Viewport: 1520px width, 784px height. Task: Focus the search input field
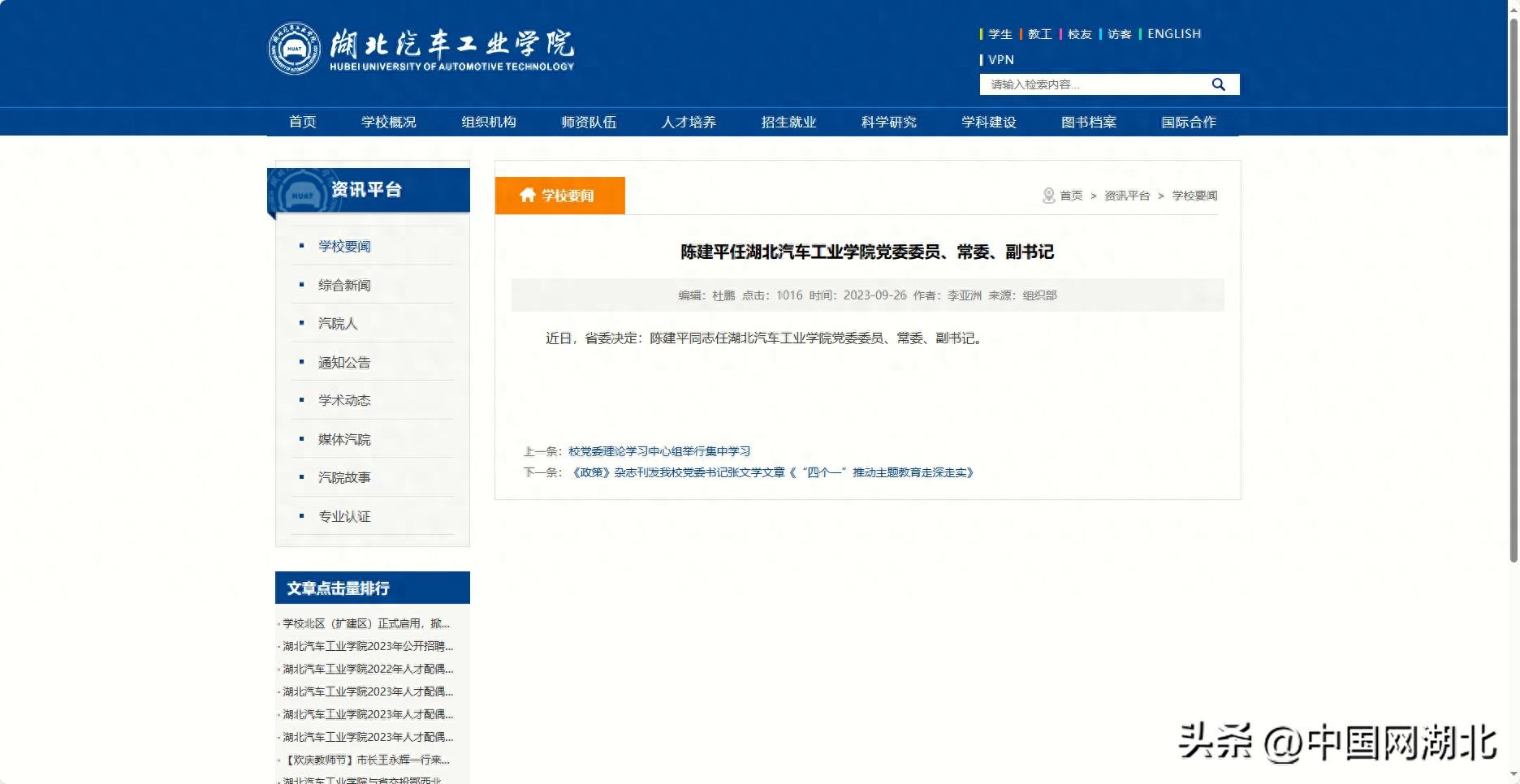point(1092,84)
